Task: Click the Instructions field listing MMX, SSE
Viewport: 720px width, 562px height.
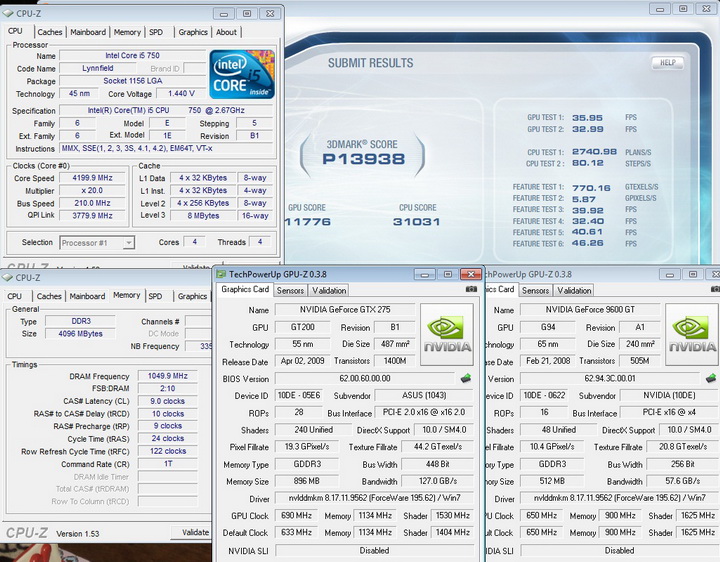Action: pos(166,148)
